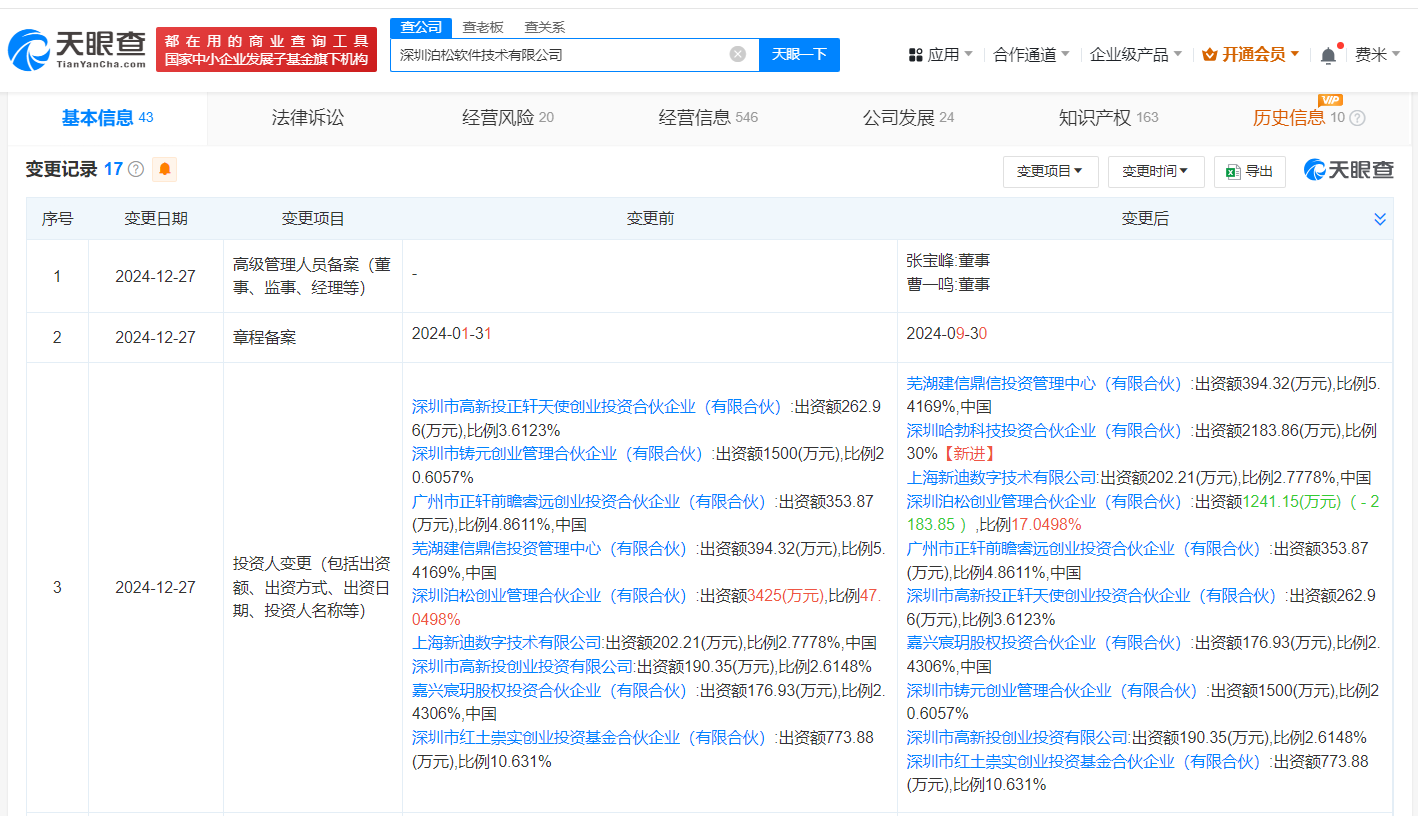Viewport: 1418px width, 816px height.
Task: Click the red 国家中小企业发展子基金 banner
Action: point(266,50)
